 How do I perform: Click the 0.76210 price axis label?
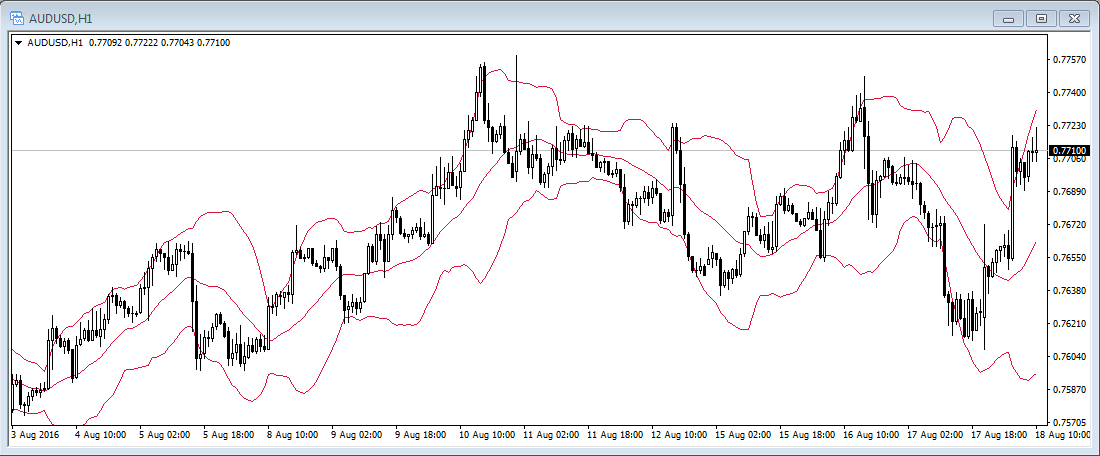tap(1070, 324)
